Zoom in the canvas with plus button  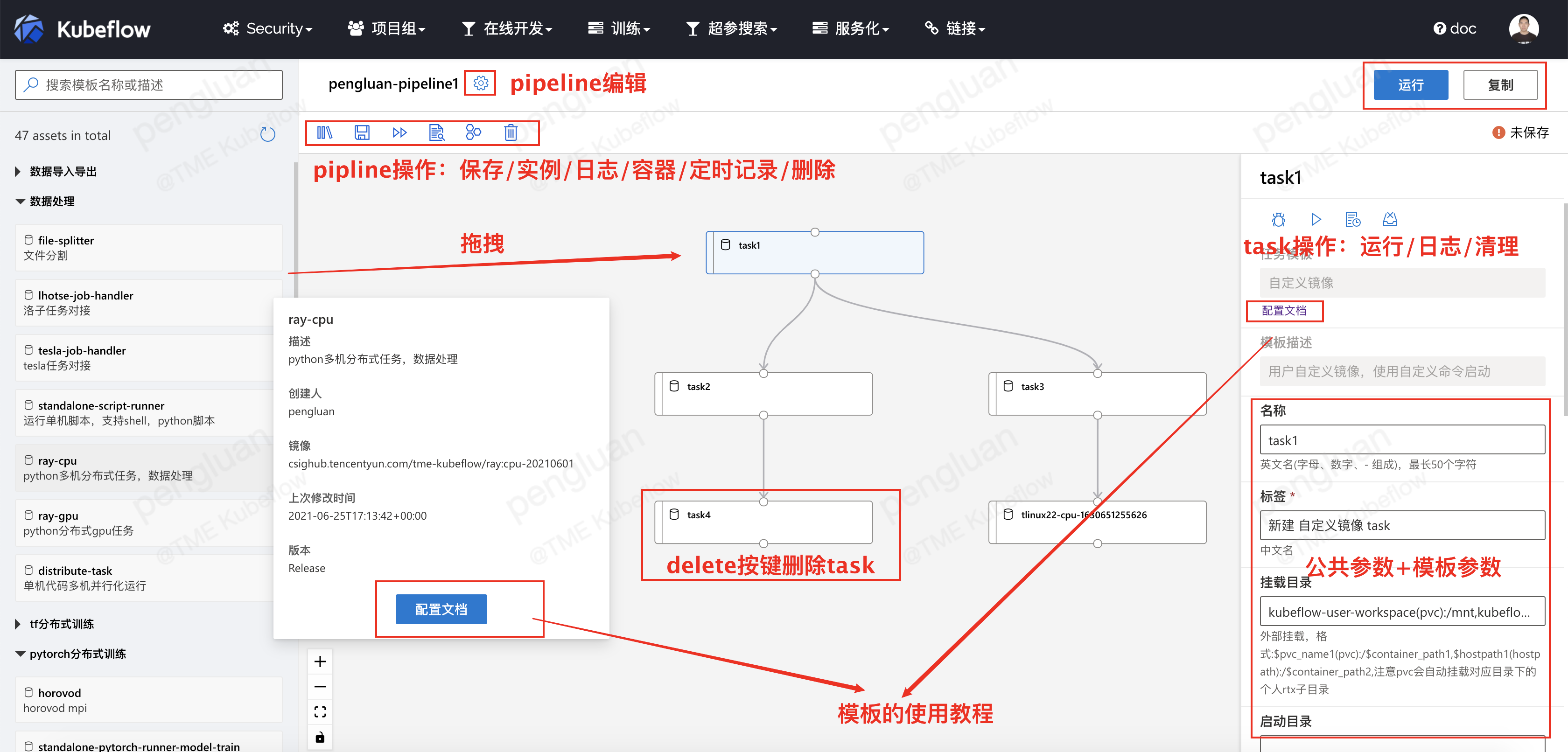pos(320,661)
